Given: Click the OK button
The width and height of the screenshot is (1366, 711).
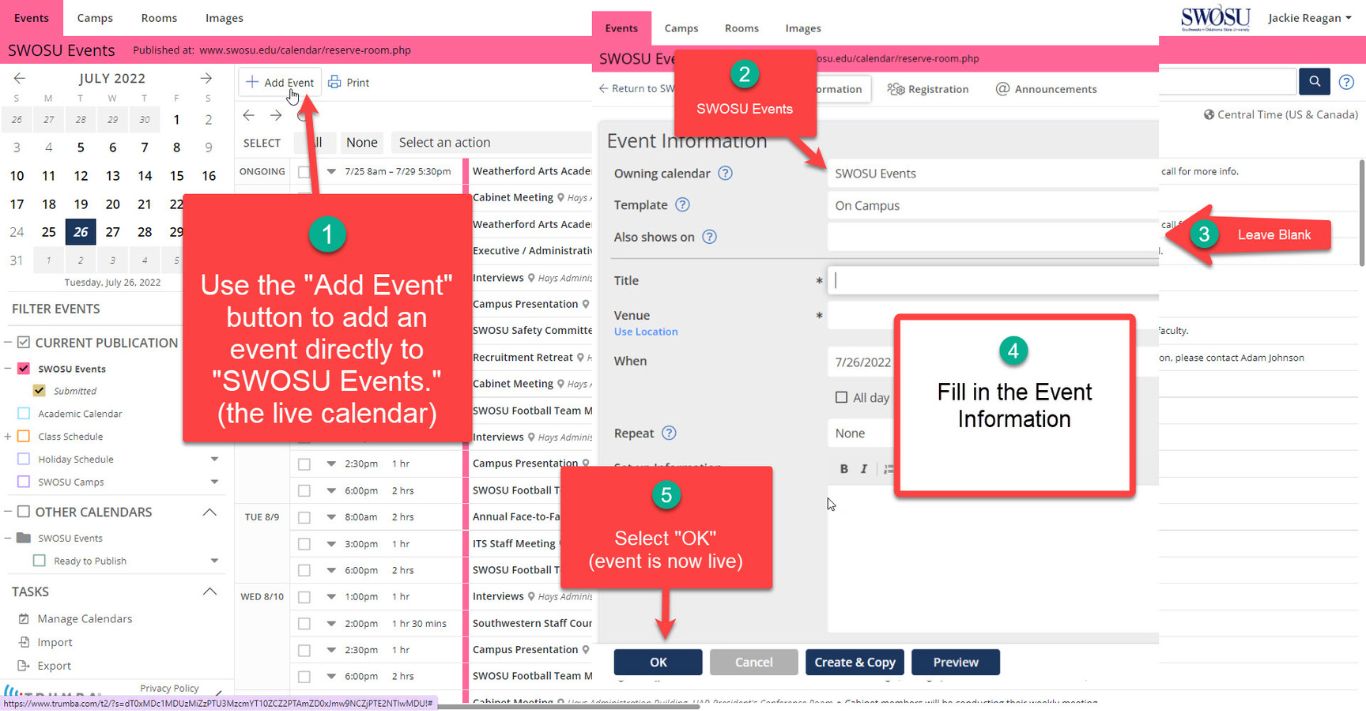Looking at the screenshot, I should click(x=658, y=662).
